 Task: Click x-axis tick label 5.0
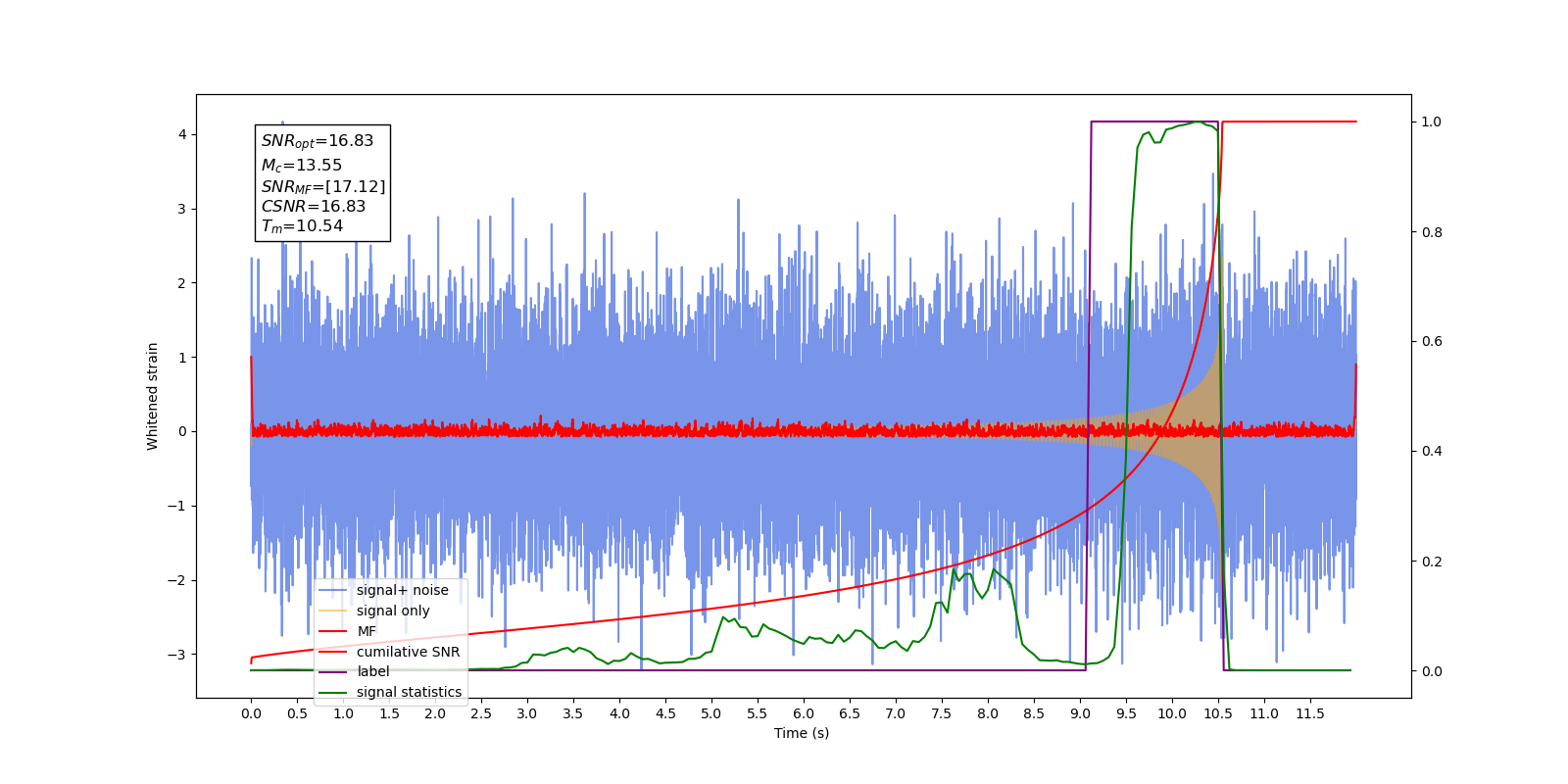click(x=711, y=713)
